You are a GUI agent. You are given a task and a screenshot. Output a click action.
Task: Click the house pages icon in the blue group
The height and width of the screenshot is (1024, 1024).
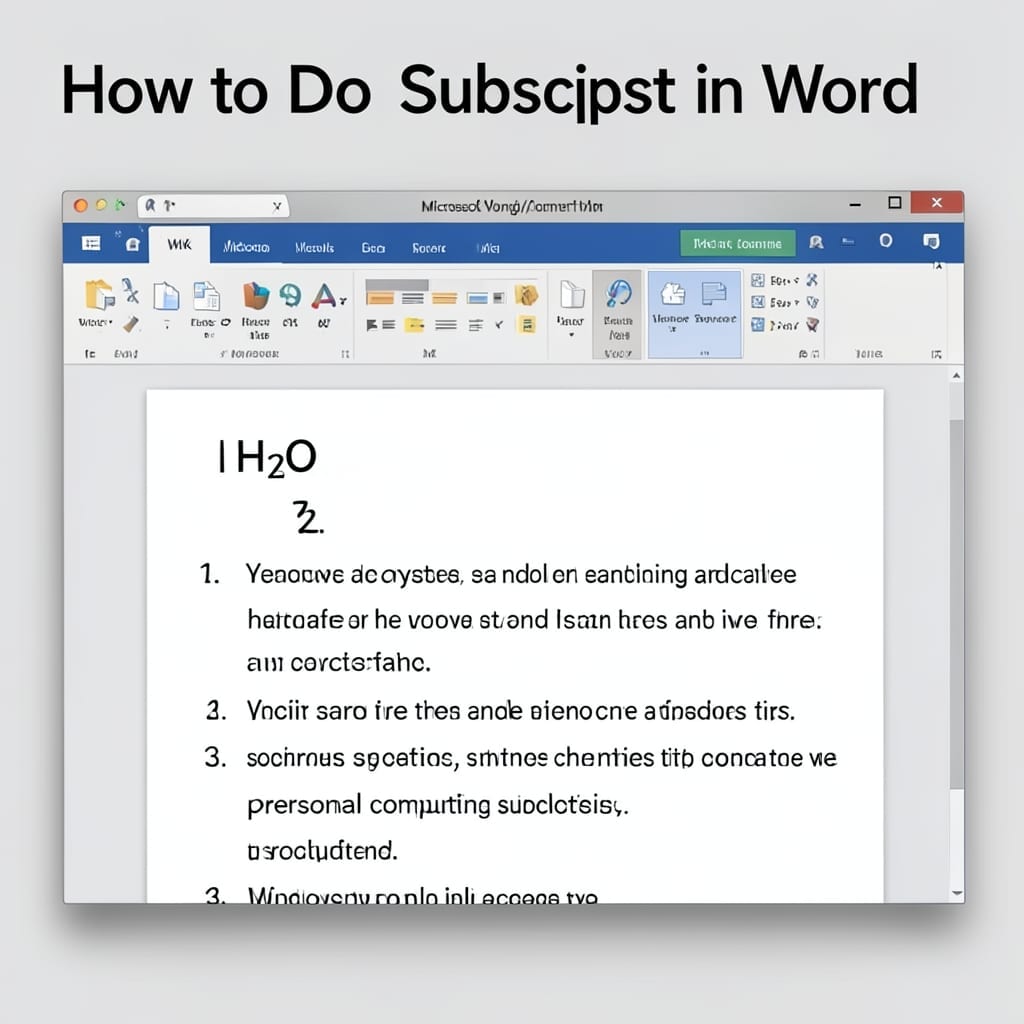(x=673, y=294)
